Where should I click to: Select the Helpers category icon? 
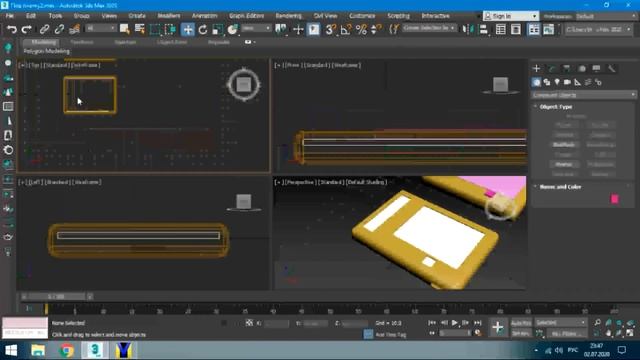point(578,82)
